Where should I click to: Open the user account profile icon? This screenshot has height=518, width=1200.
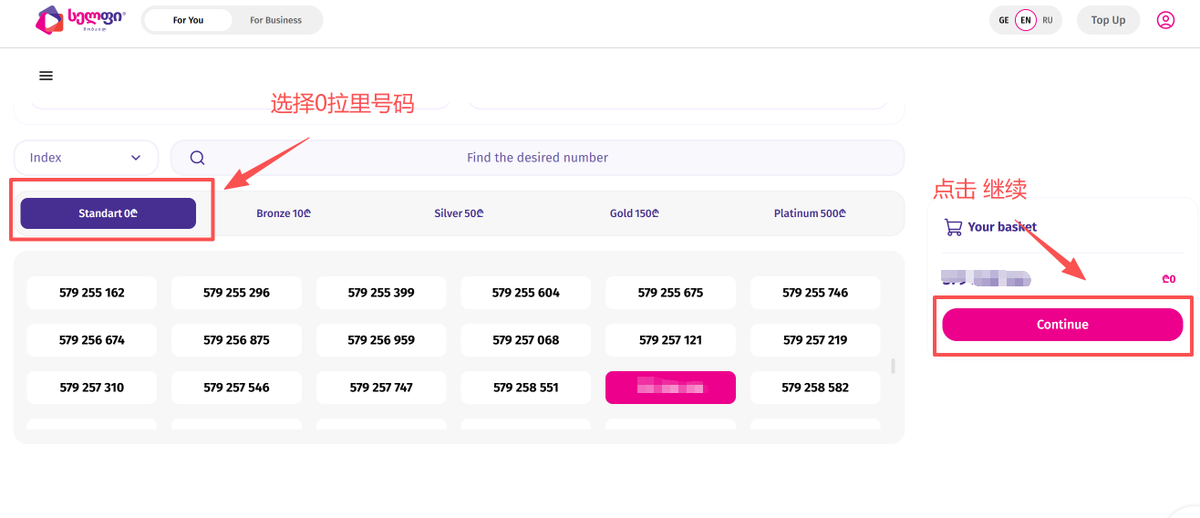pos(1165,20)
